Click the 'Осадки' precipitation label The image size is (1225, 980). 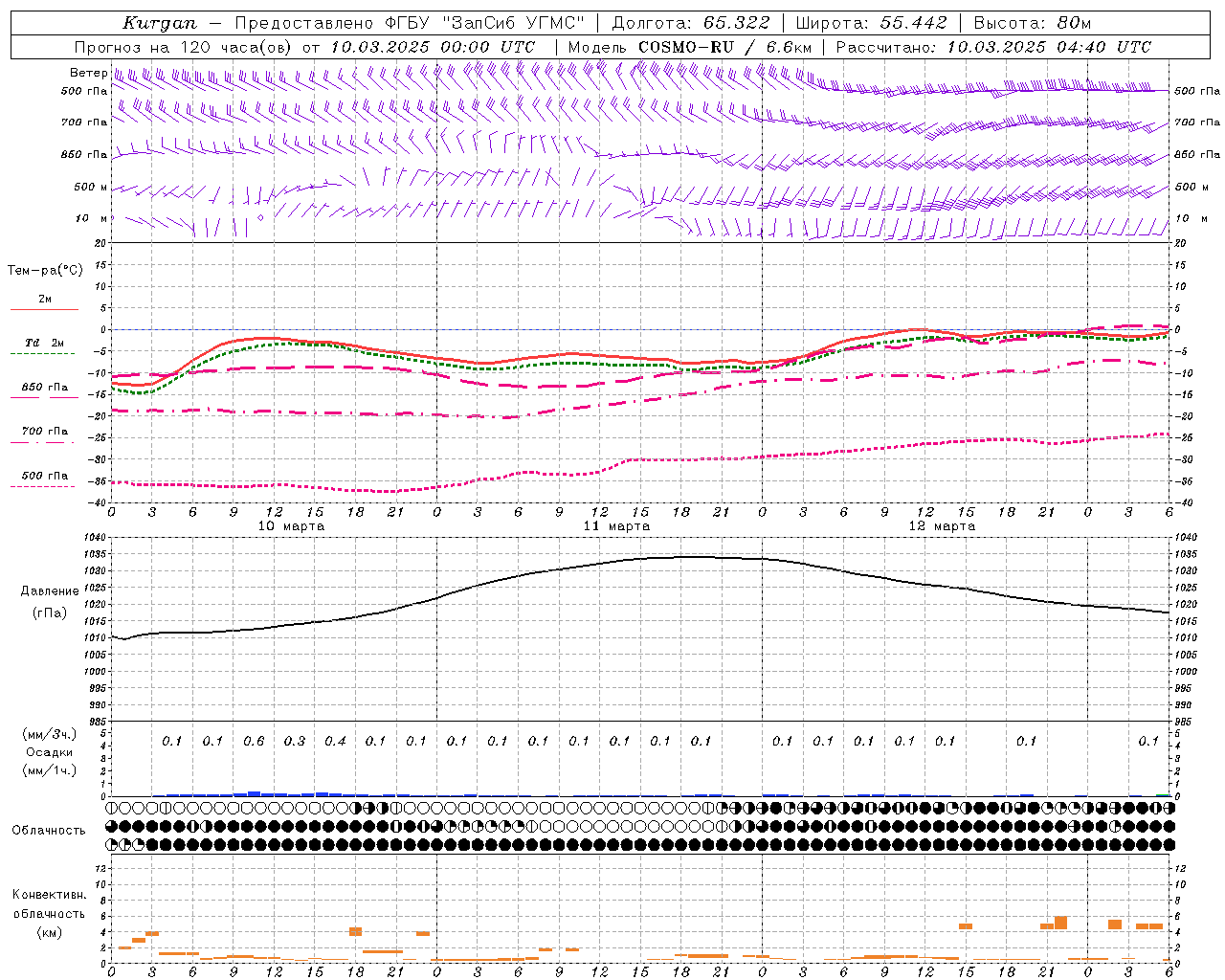tap(50, 752)
